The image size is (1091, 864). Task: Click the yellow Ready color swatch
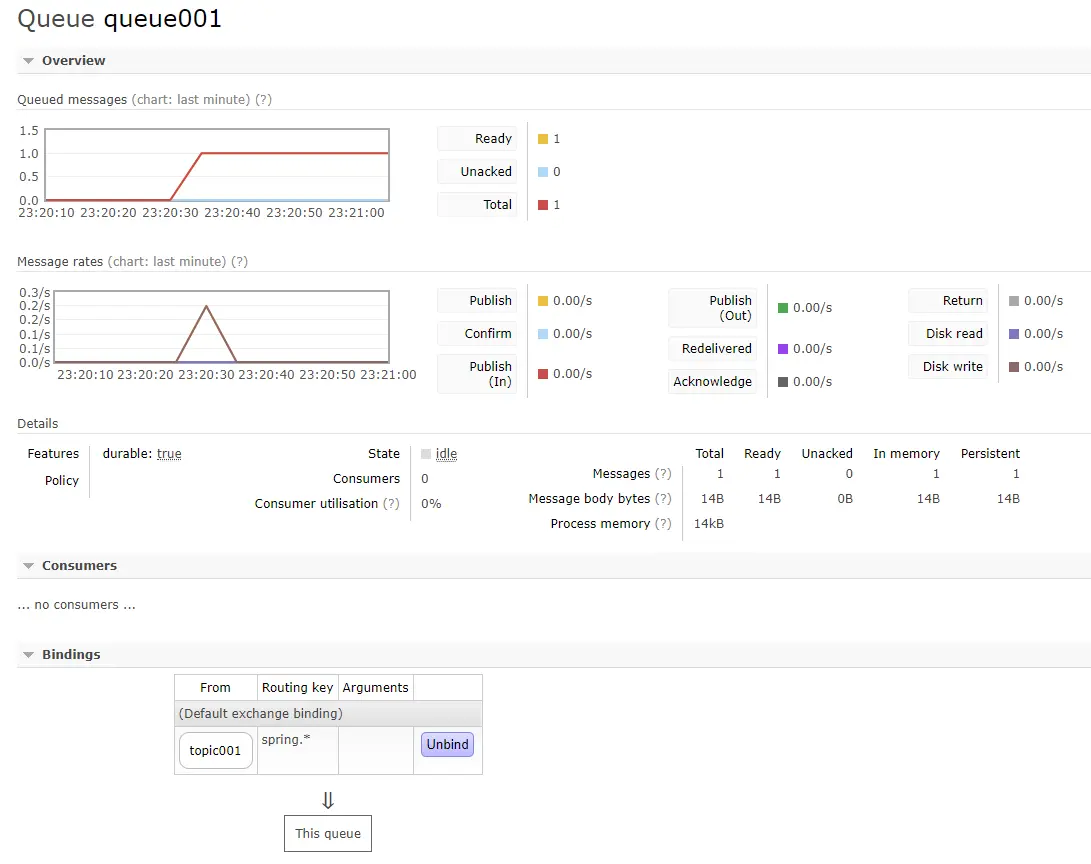coord(543,139)
